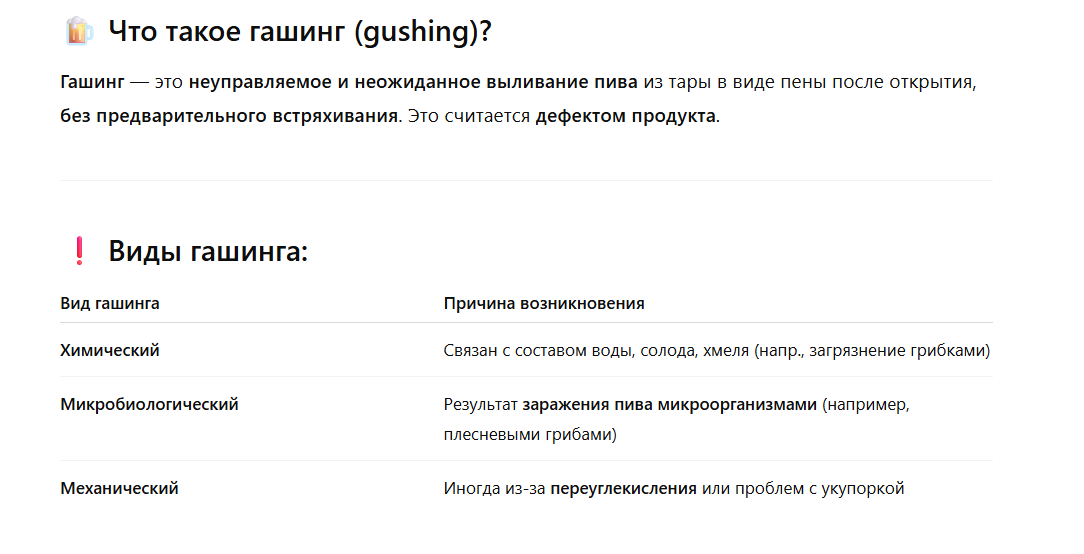Click the horizontal divider line between sections
The image size is (1084, 554).
pyautogui.click(x=527, y=181)
